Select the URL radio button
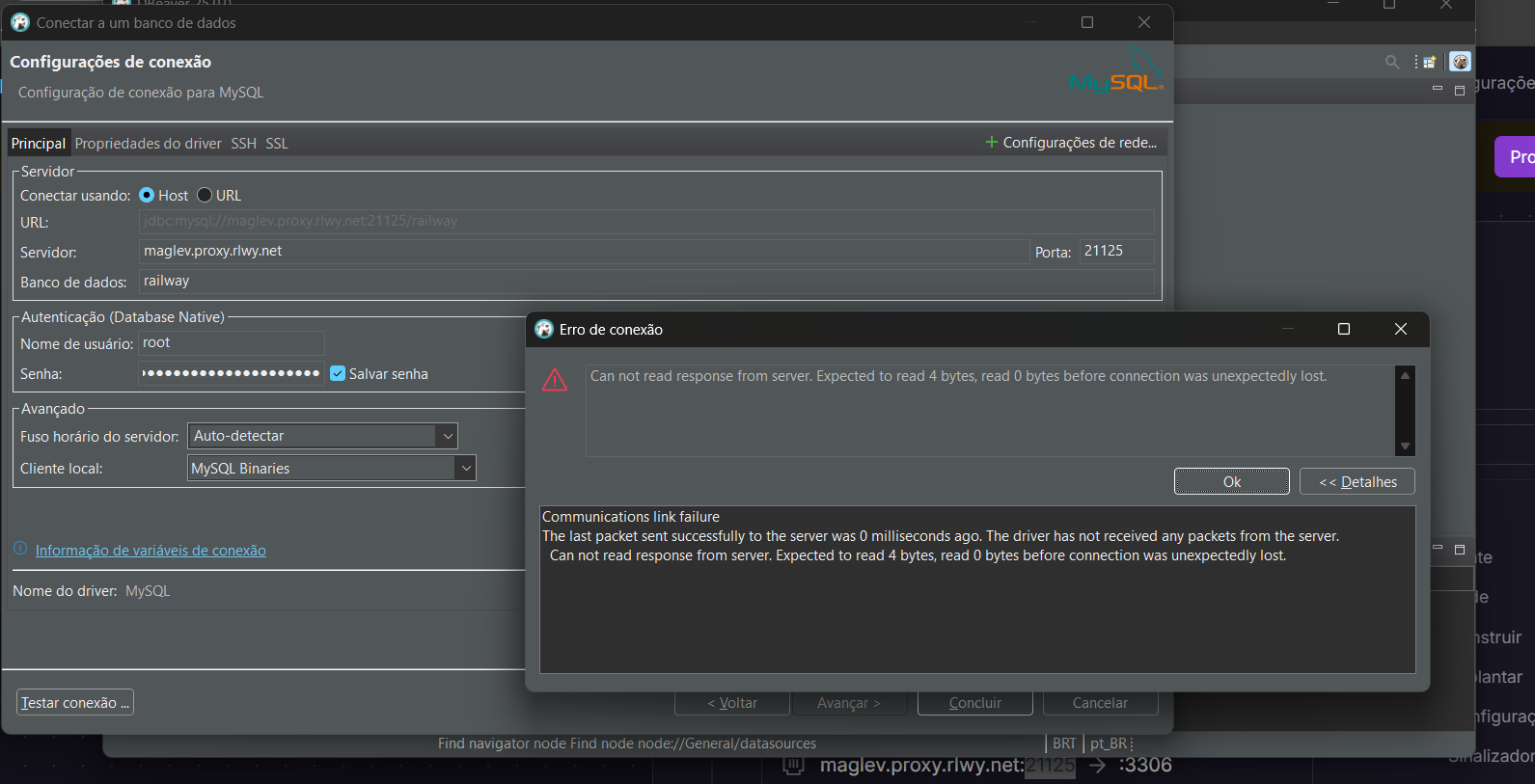Screen dimensions: 1535x784 tap(205, 195)
